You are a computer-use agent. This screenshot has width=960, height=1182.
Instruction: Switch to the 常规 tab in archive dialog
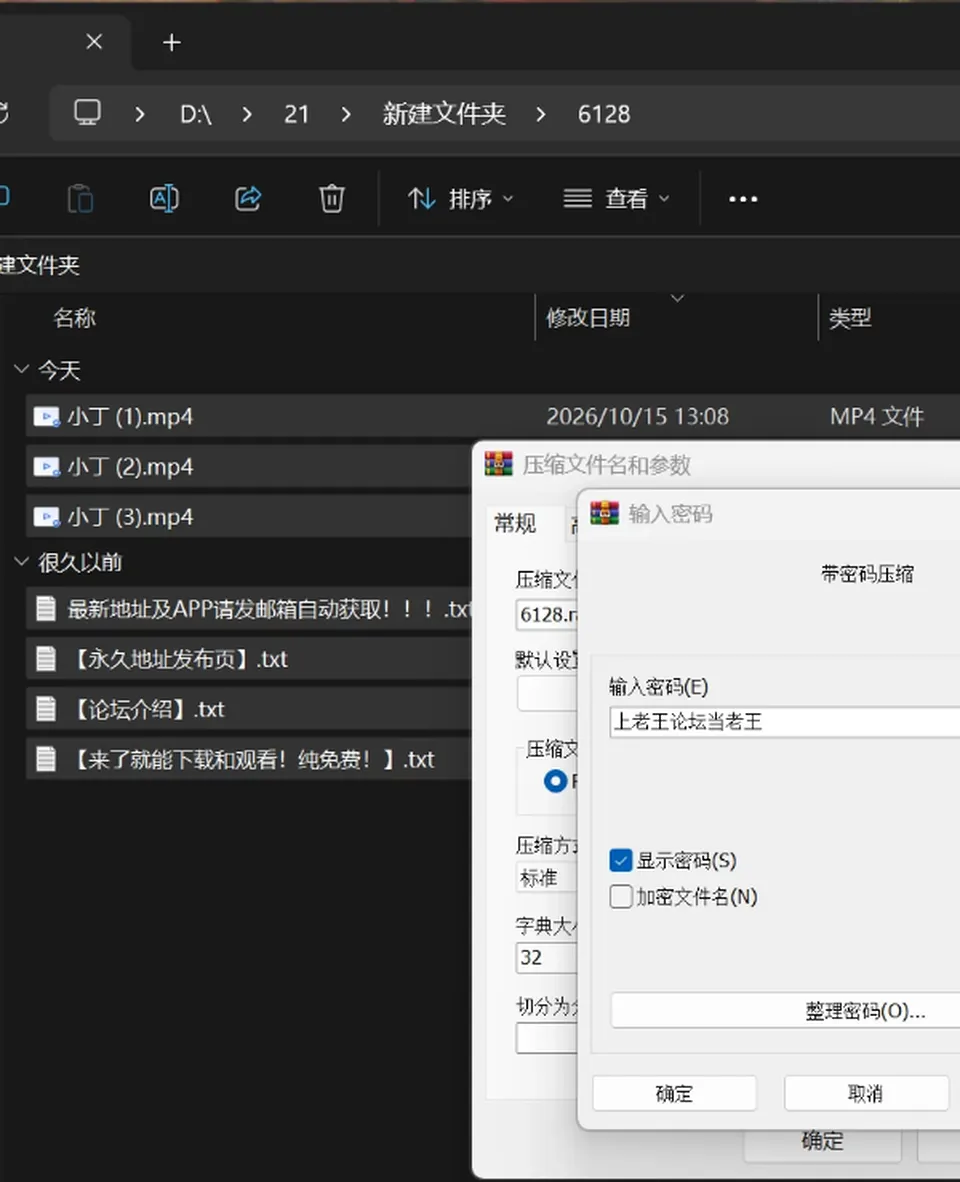click(515, 523)
